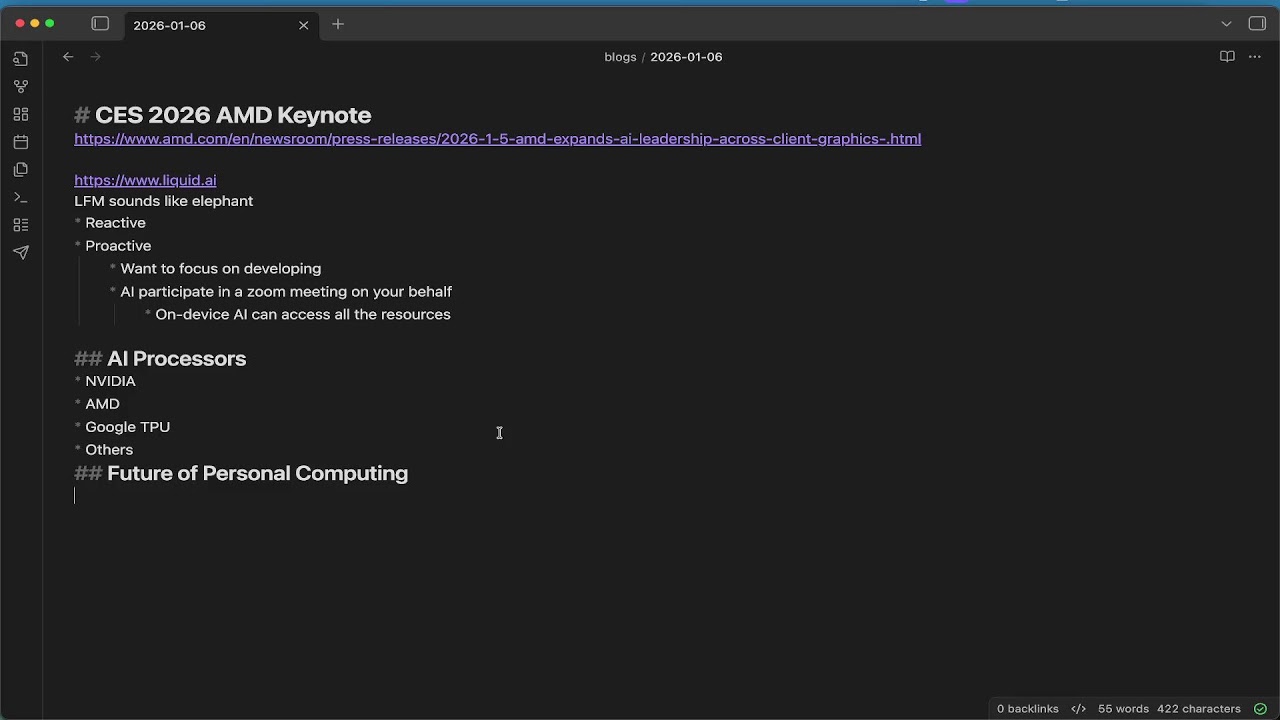This screenshot has height=720, width=1280.
Task: Click the line LFM sounds like elephant
Action: 163,201
